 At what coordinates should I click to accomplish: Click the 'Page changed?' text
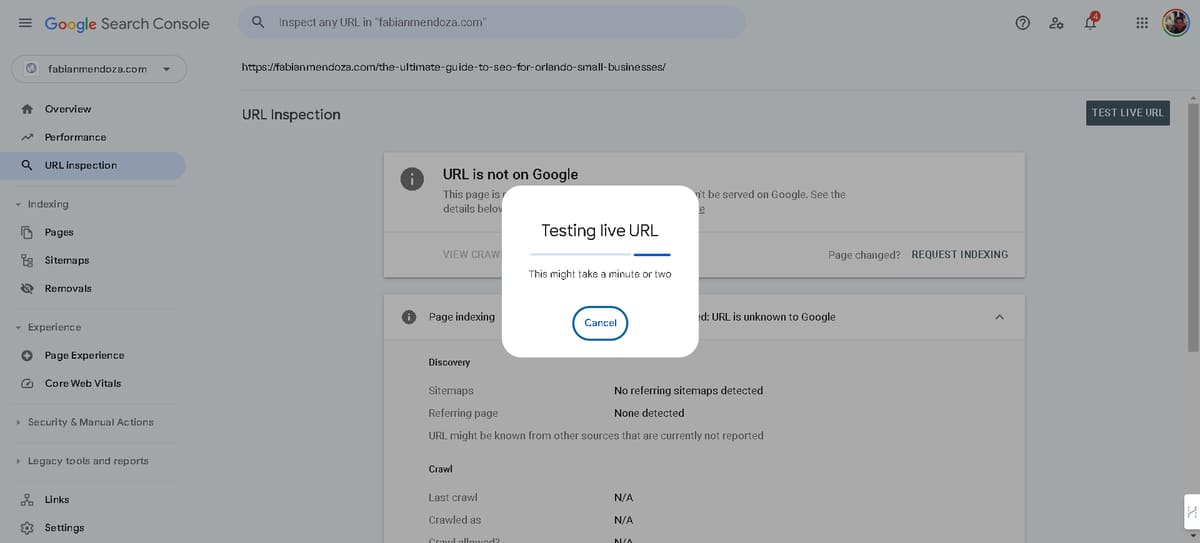[864, 255]
